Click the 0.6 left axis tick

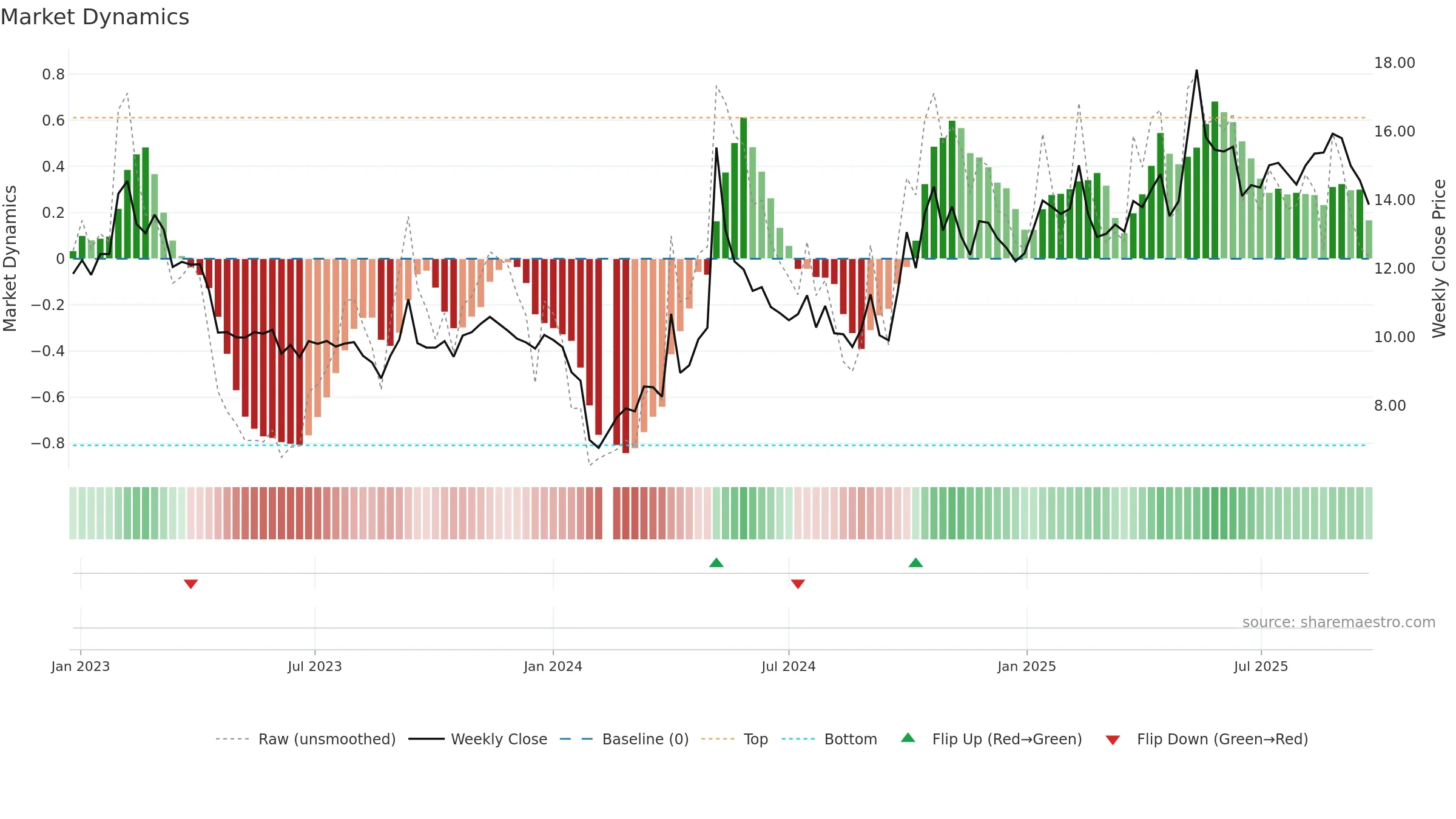coord(53,121)
